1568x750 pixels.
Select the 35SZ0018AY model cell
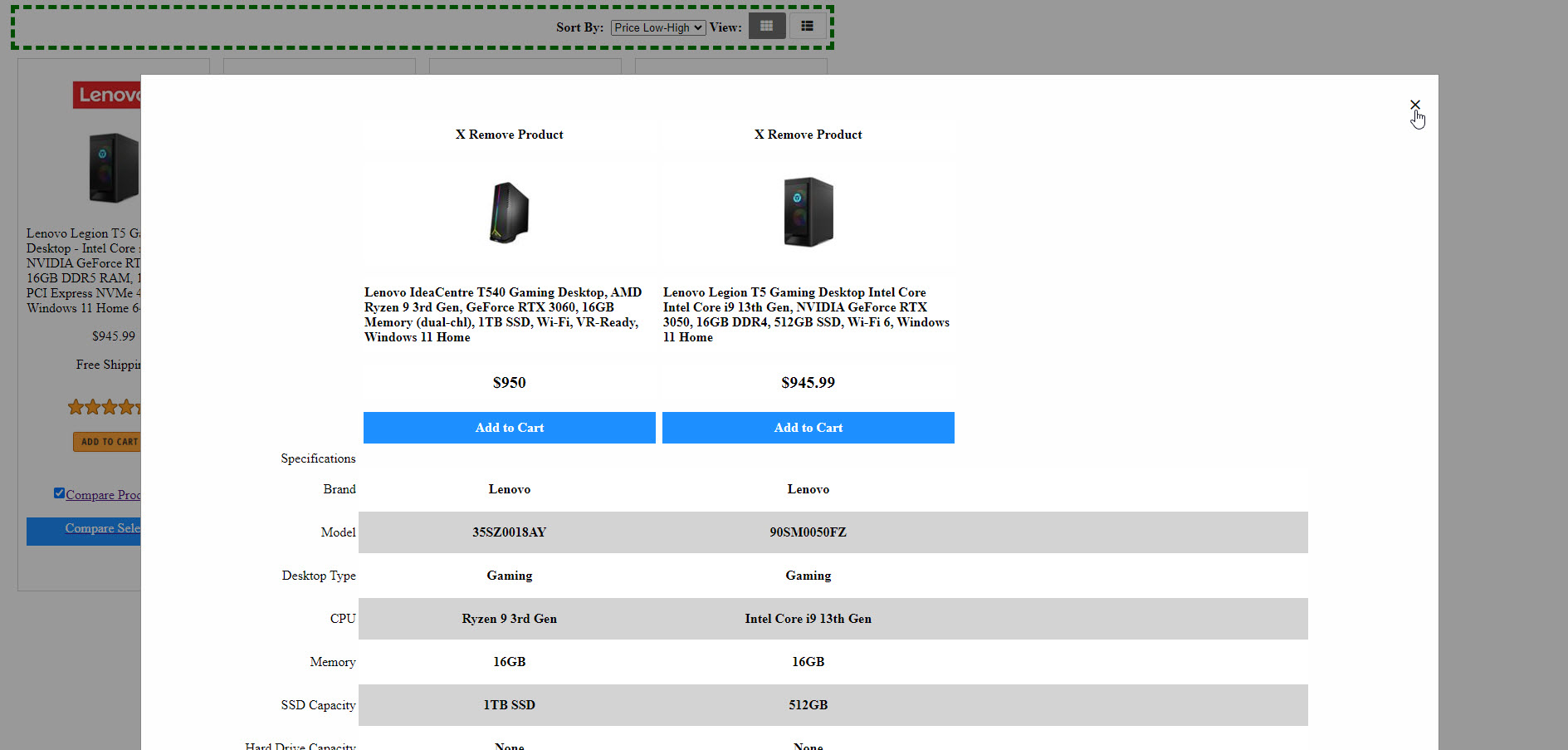[509, 532]
